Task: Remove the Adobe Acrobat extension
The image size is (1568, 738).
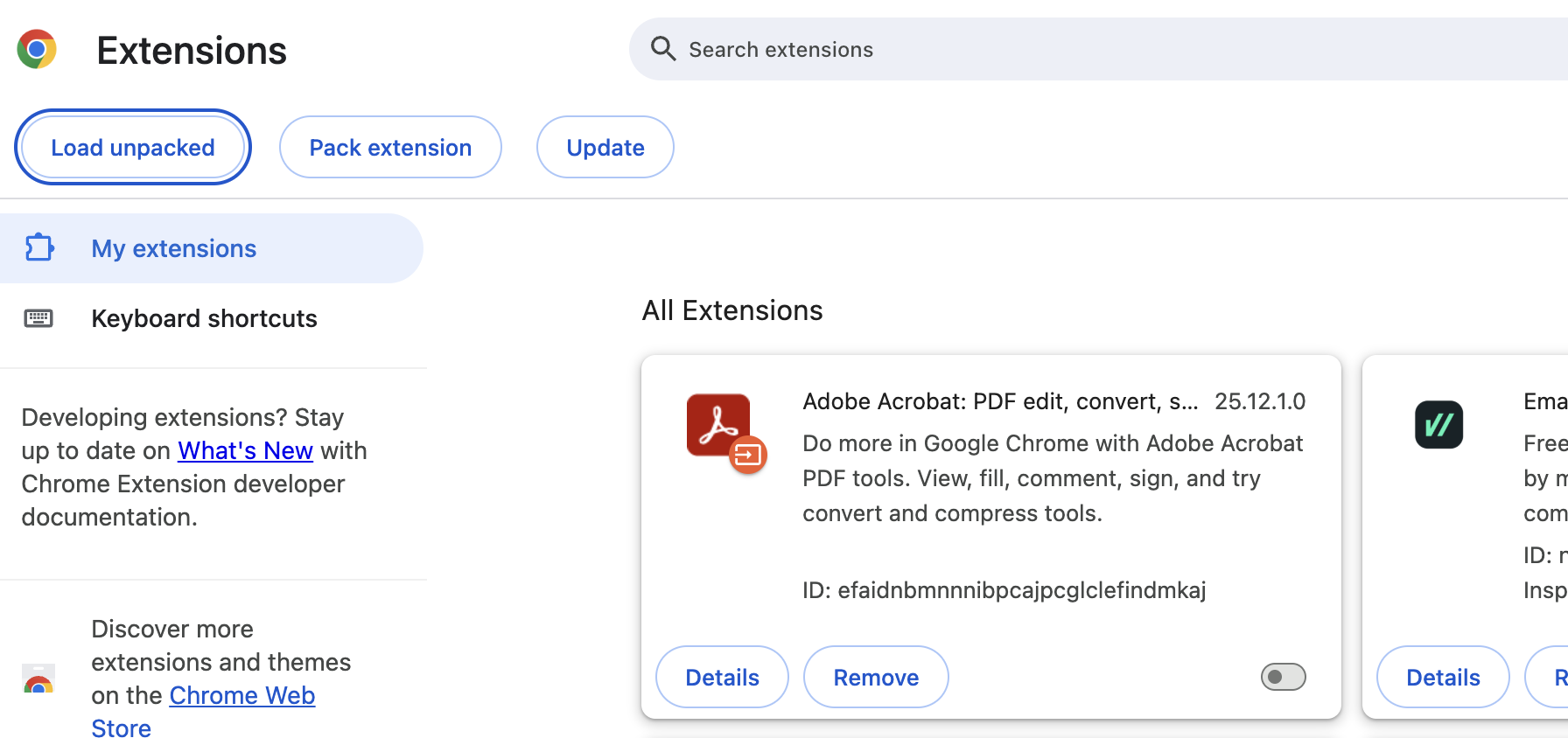Action: 876,677
